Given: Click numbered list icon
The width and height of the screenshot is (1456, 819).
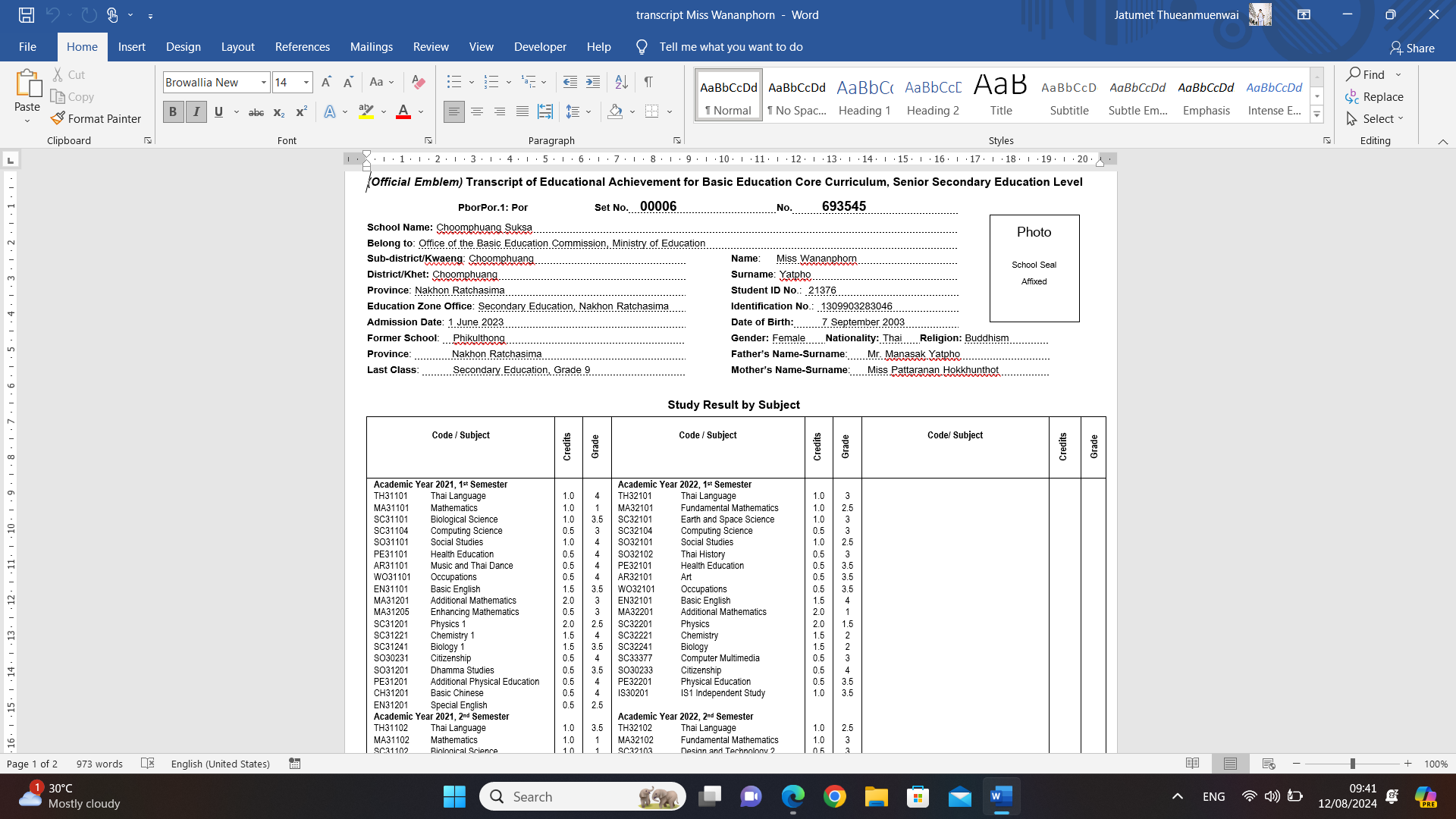Looking at the screenshot, I should click(x=491, y=82).
